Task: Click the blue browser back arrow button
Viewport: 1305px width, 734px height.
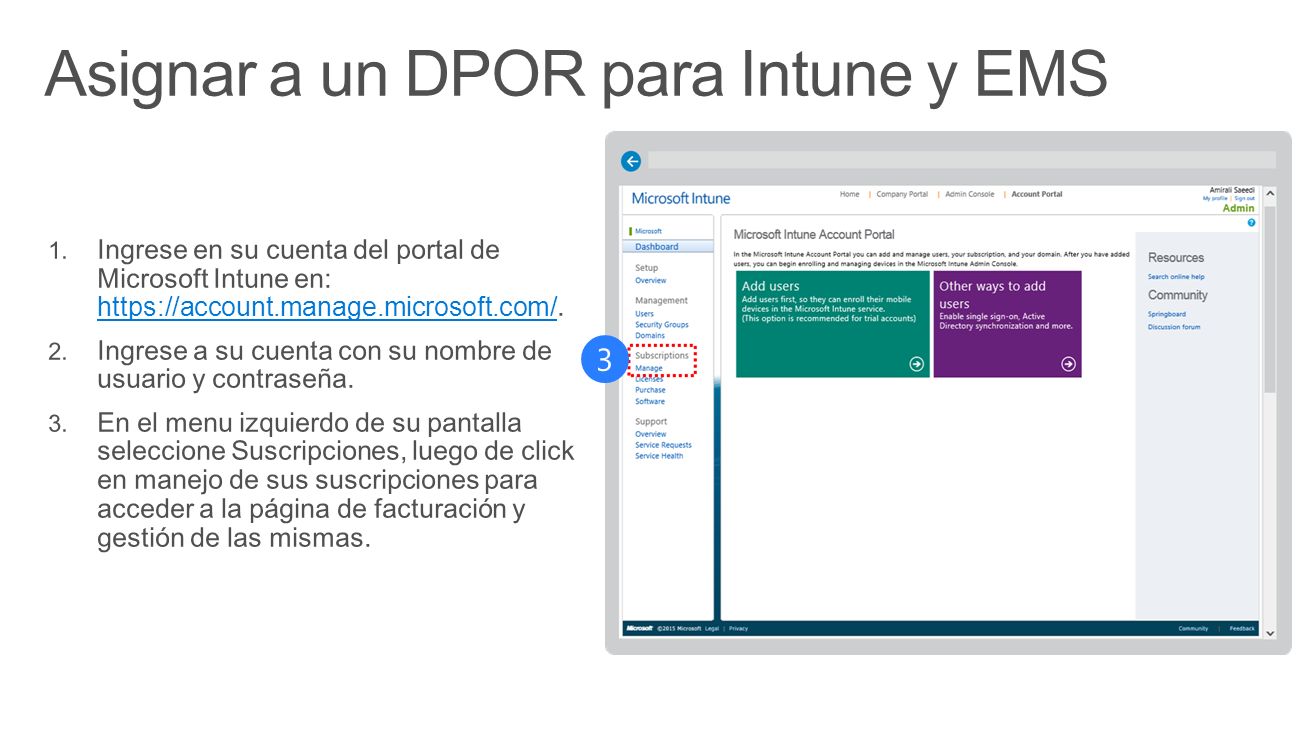Action: [x=631, y=161]
